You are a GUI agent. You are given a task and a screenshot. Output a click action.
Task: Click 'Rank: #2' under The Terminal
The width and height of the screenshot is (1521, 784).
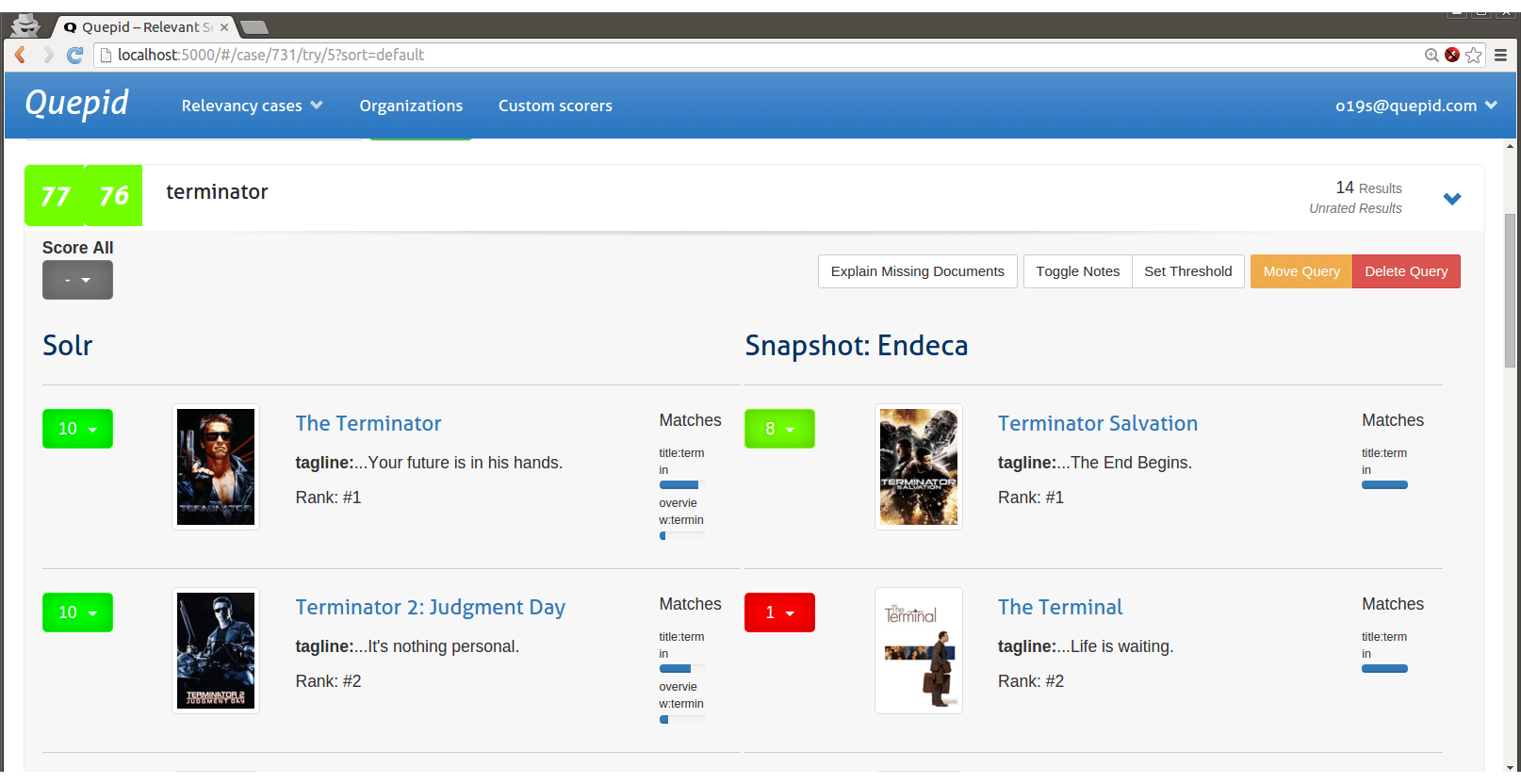coord(1031,681)
